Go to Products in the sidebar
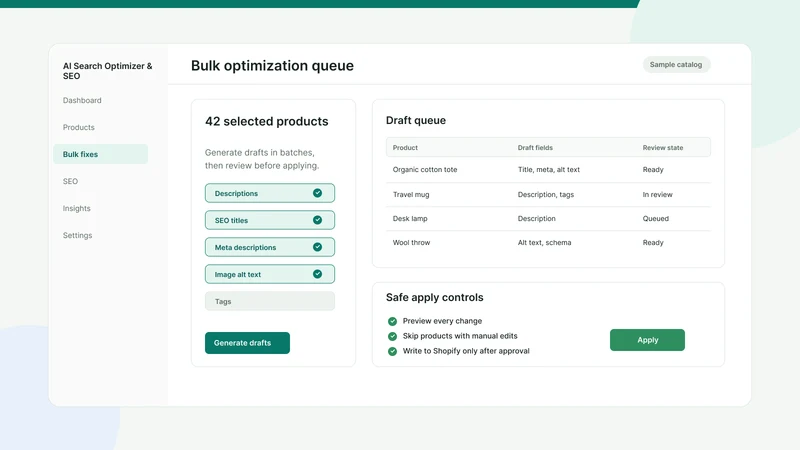Screen dimensions: 800x450 pos(79,128)
